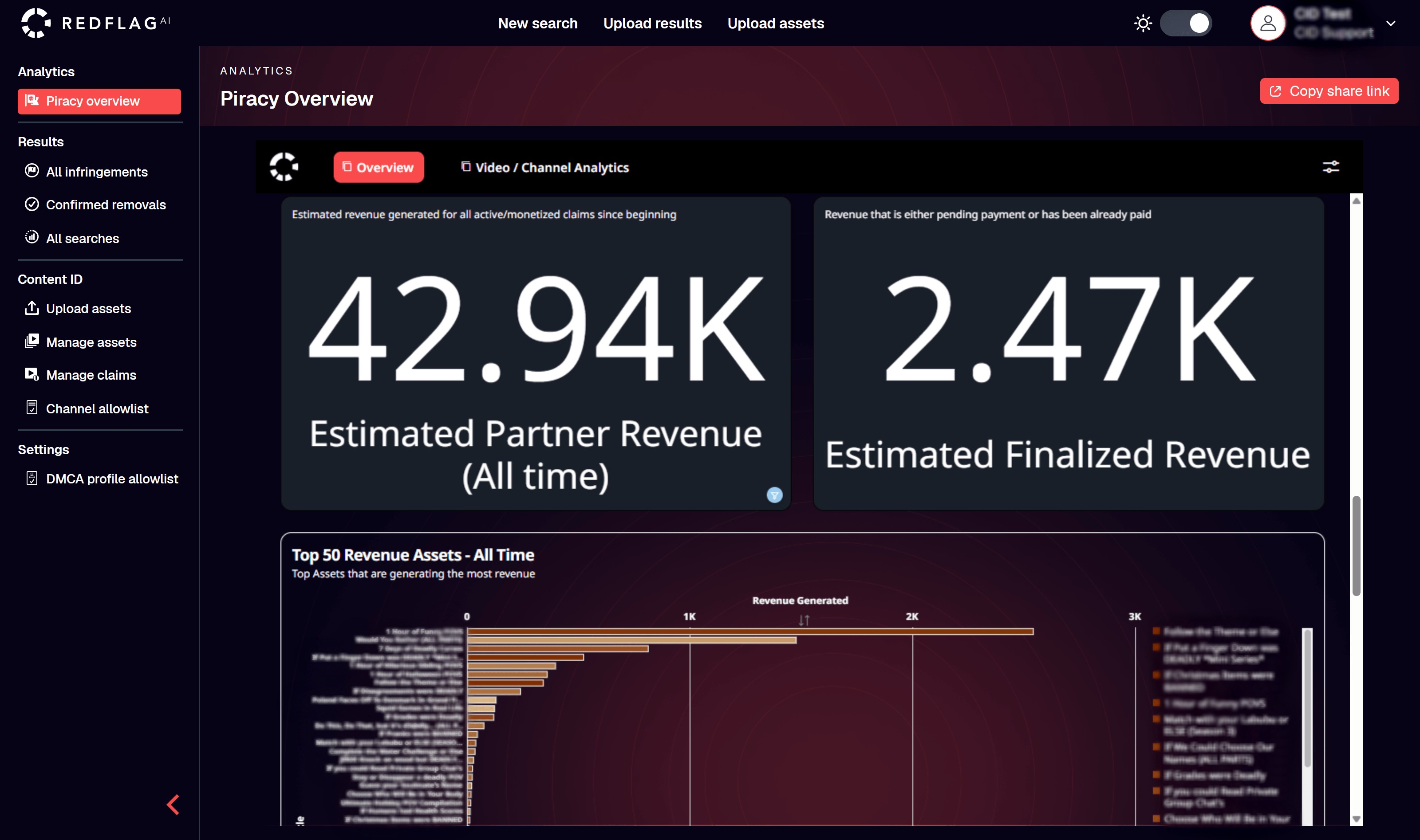1420x840 pixels.
Task: Click Upload results in top navigation
Action: (x=652, y=23)
